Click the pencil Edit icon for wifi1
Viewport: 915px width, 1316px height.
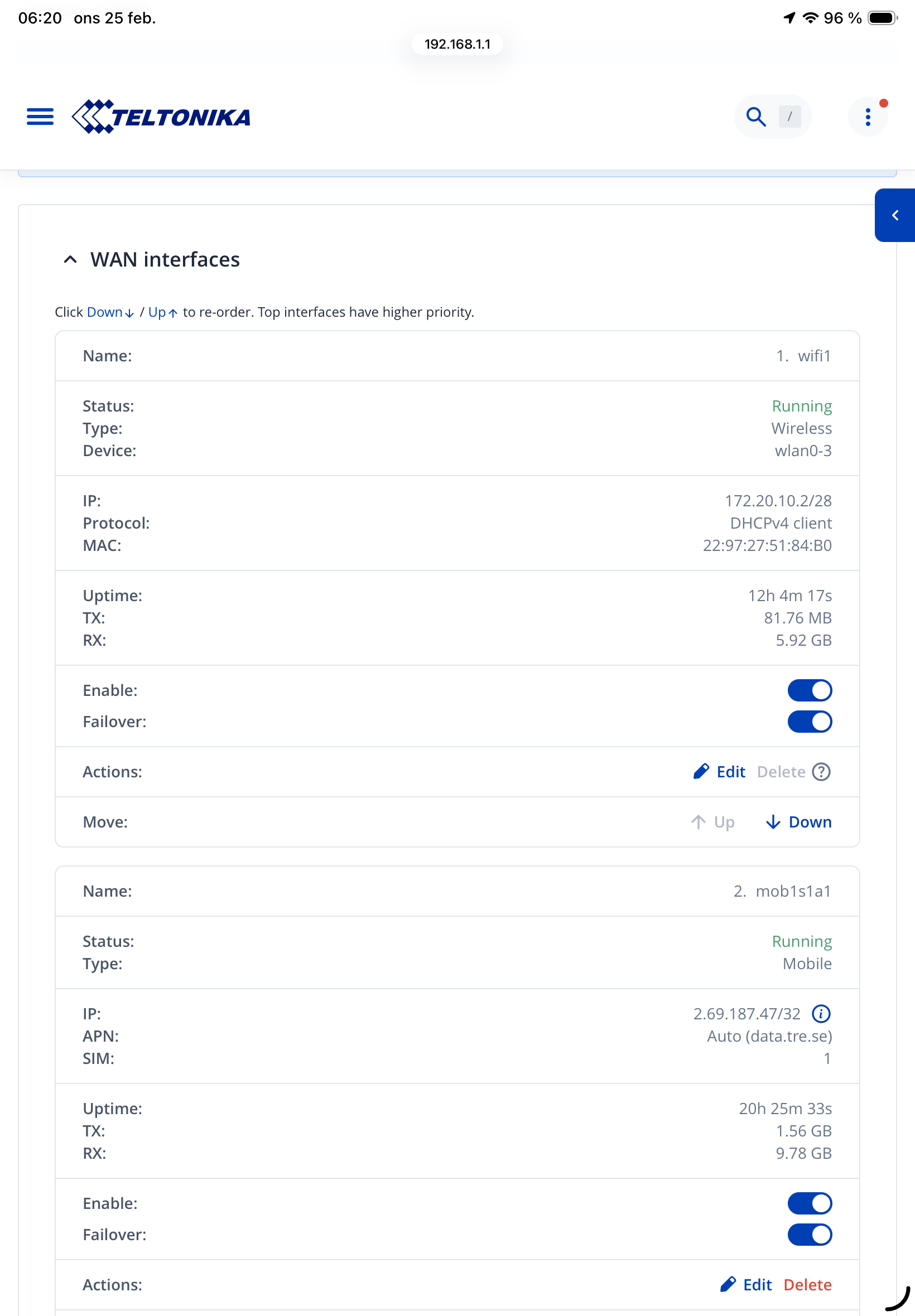[x=702, y=772]
